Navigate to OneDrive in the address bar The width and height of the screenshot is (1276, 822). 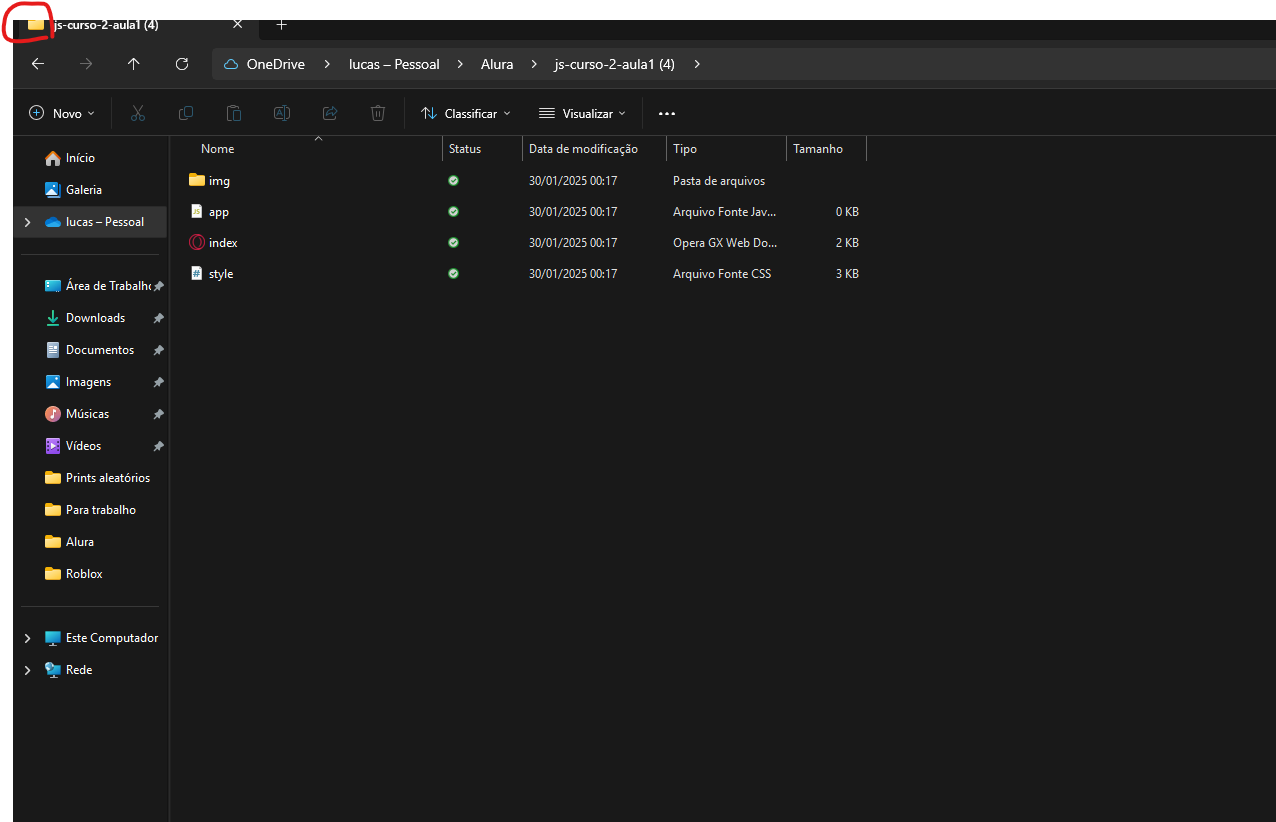[x=275, y=64]
